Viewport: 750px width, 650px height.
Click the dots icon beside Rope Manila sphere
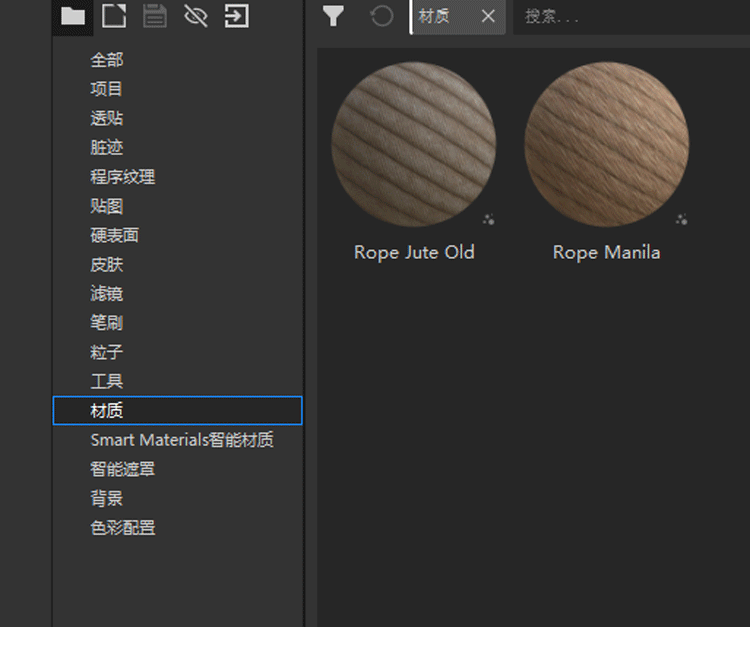pyautogui.click(x=681, y=219)
